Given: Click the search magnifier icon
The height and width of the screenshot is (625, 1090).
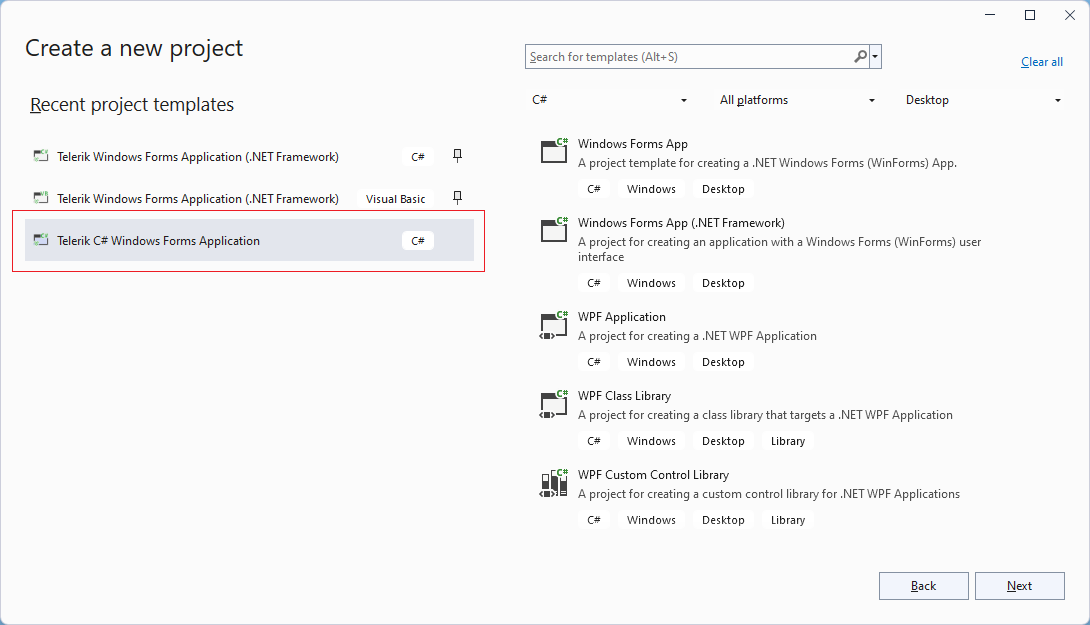Looking at the screenshot, I should coord(860,57).
